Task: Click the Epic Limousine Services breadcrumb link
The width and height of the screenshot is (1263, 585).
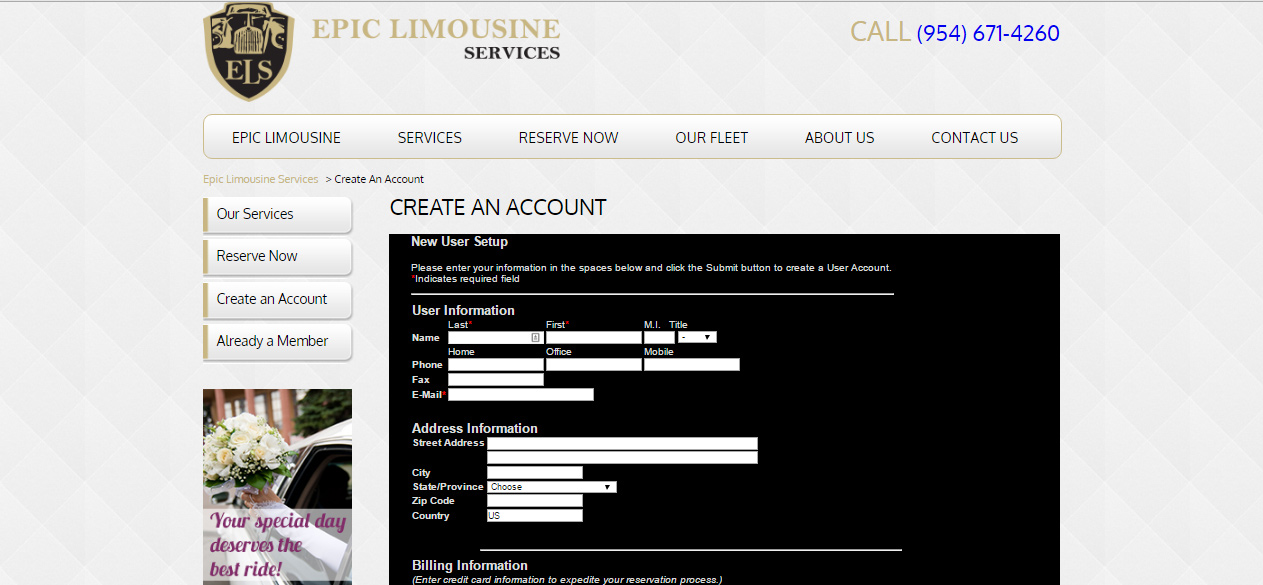Action: [x=260, y=180]
